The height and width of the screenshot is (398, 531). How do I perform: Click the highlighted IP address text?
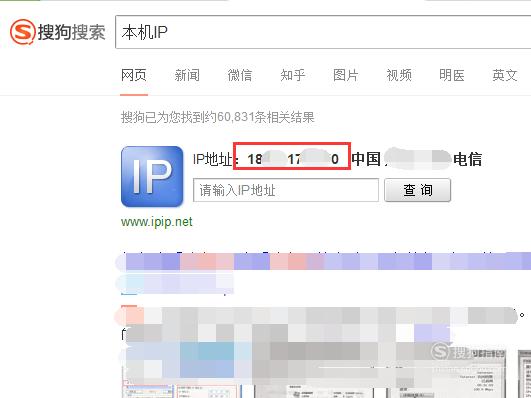(292, 159)
